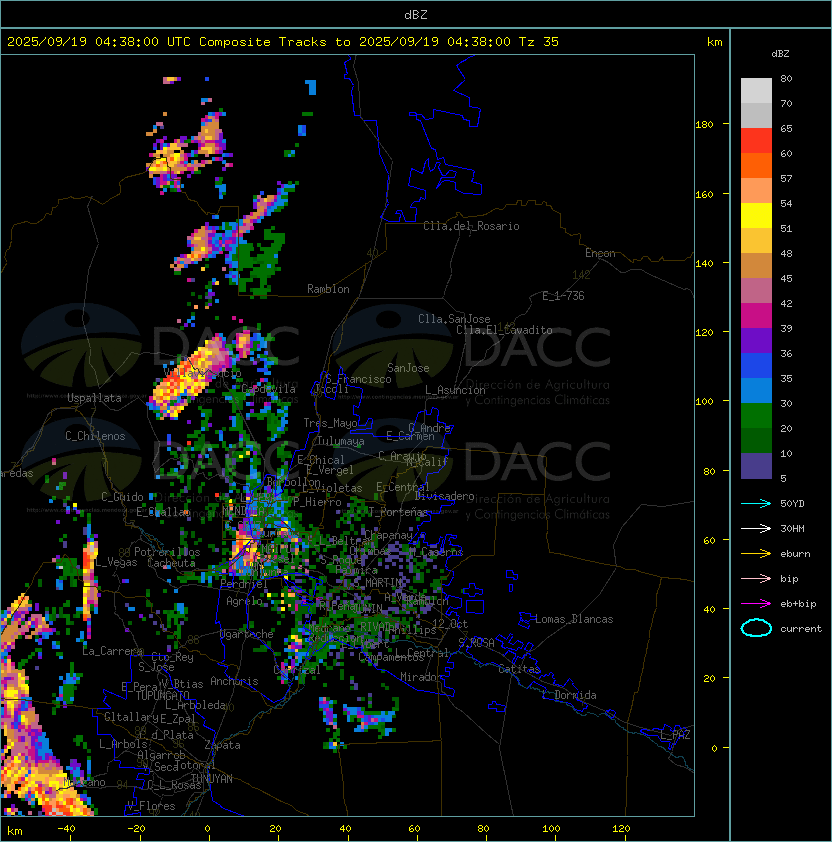Click the 'Lomas_Blancas' map label

574,619
